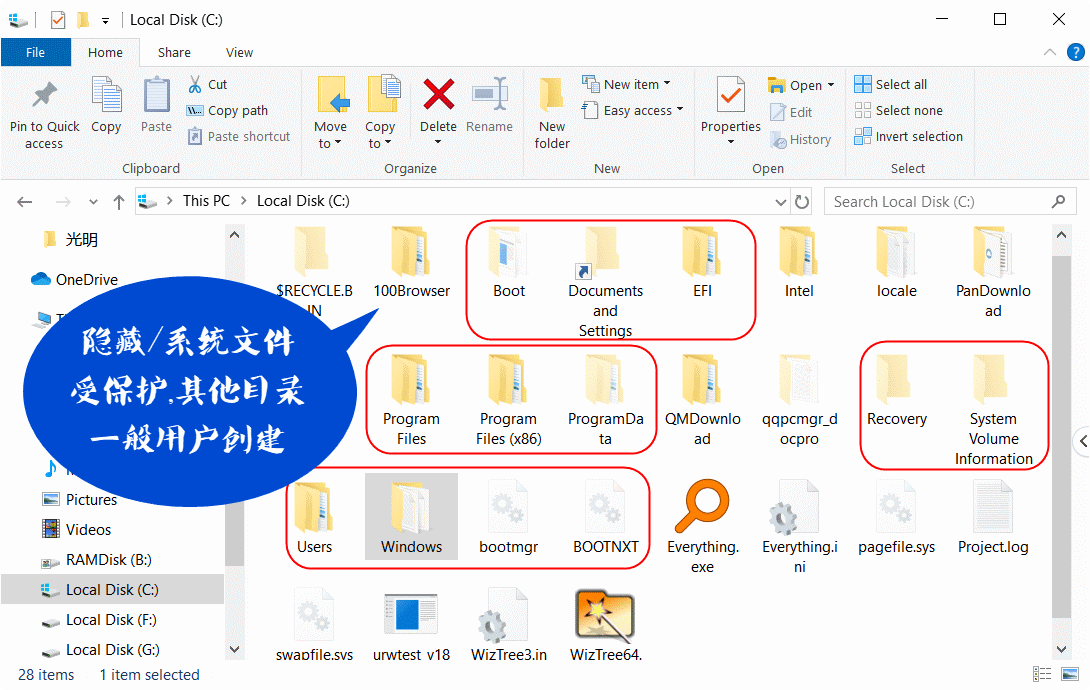Switch to large icons view toggle
The width and height of the screenshot is (1090, 690).
1070,673
